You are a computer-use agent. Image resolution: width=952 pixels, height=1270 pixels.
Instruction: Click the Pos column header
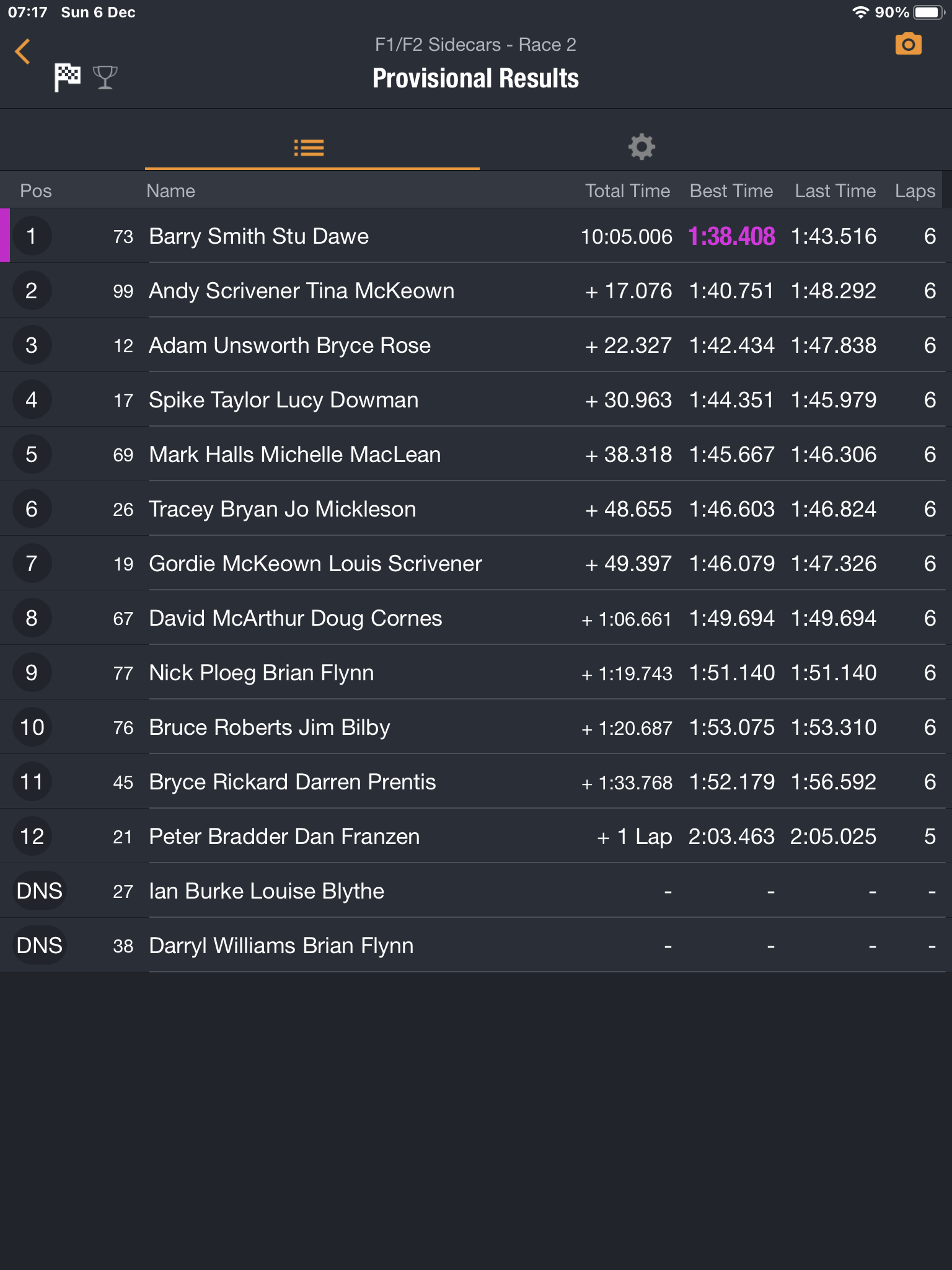36,191
